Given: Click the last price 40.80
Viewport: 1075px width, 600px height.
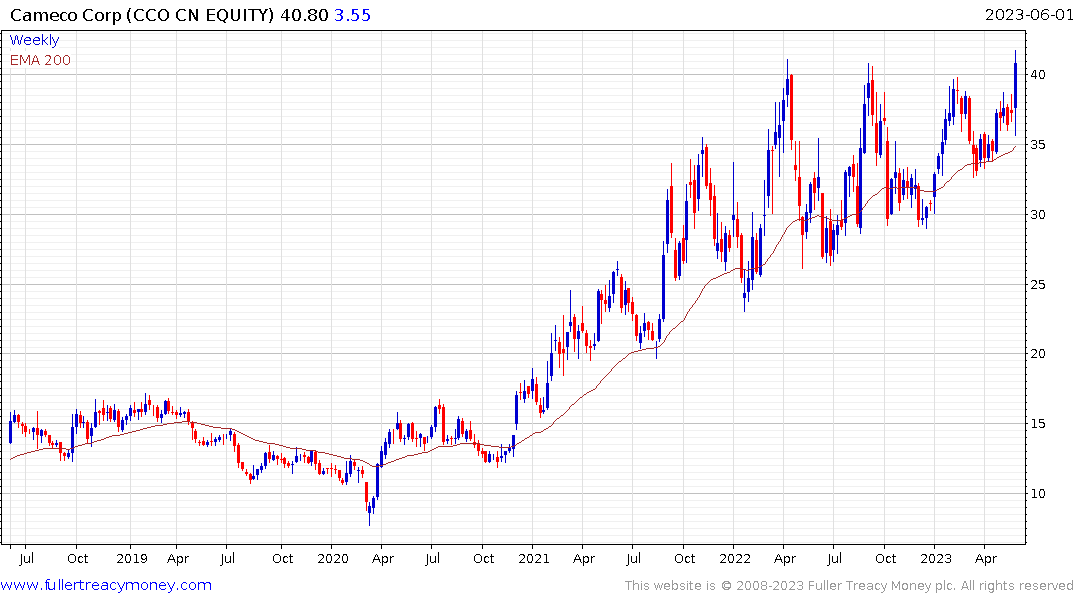Looking at the screenshot, I should [304, 15].
